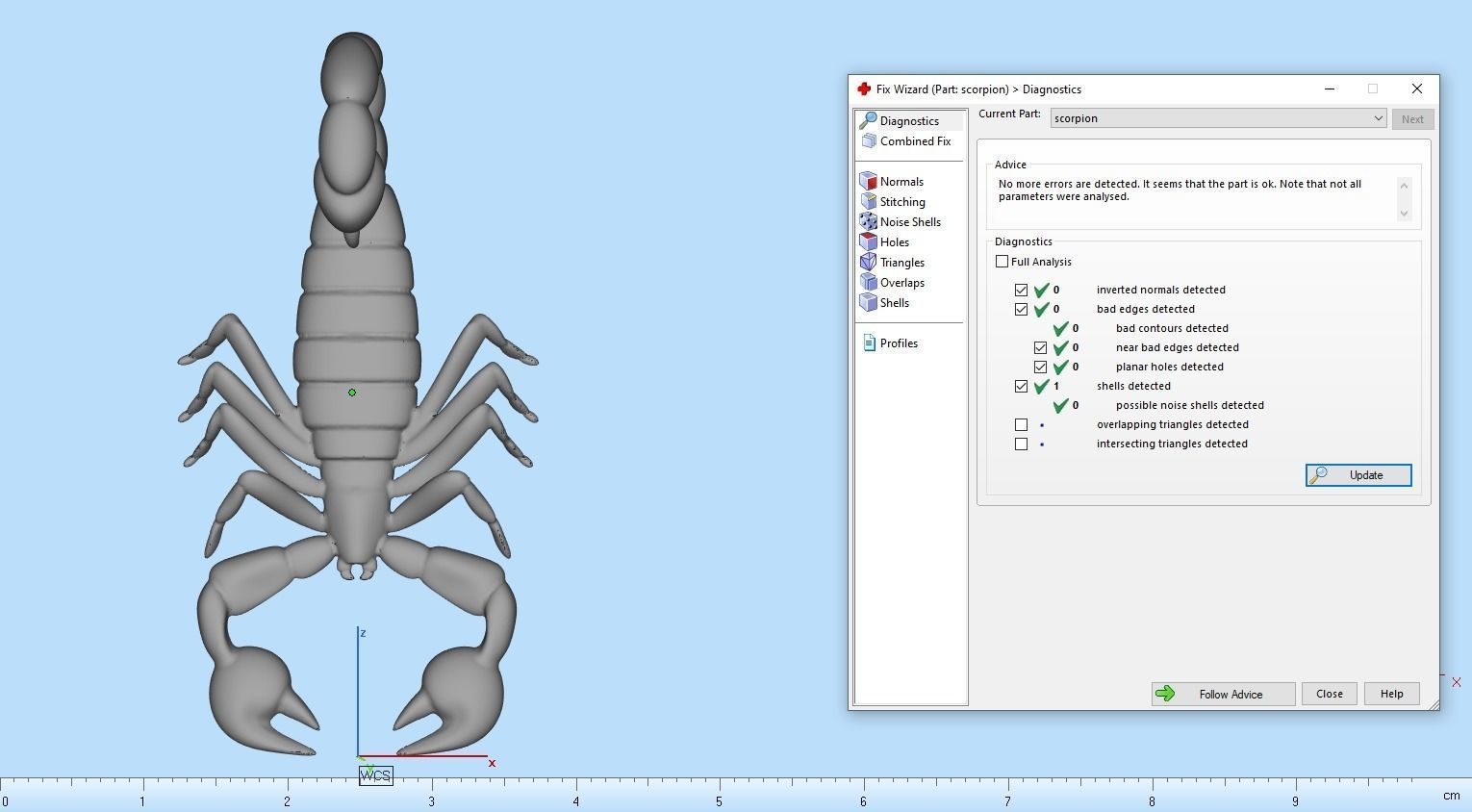Click the 'bad contours detected' label

pos(1172,328)
